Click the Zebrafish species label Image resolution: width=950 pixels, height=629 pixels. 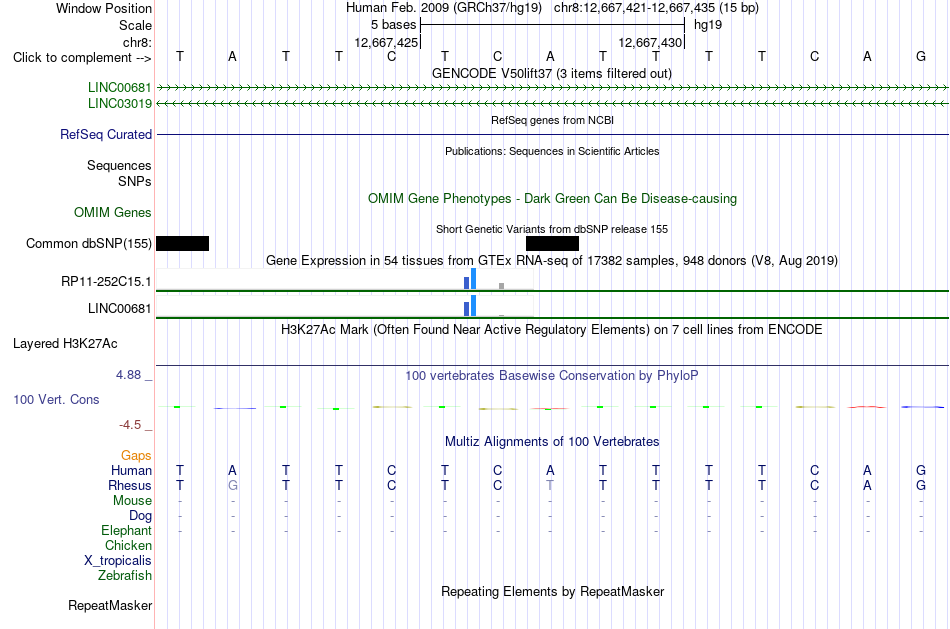[x=124, y=575]
